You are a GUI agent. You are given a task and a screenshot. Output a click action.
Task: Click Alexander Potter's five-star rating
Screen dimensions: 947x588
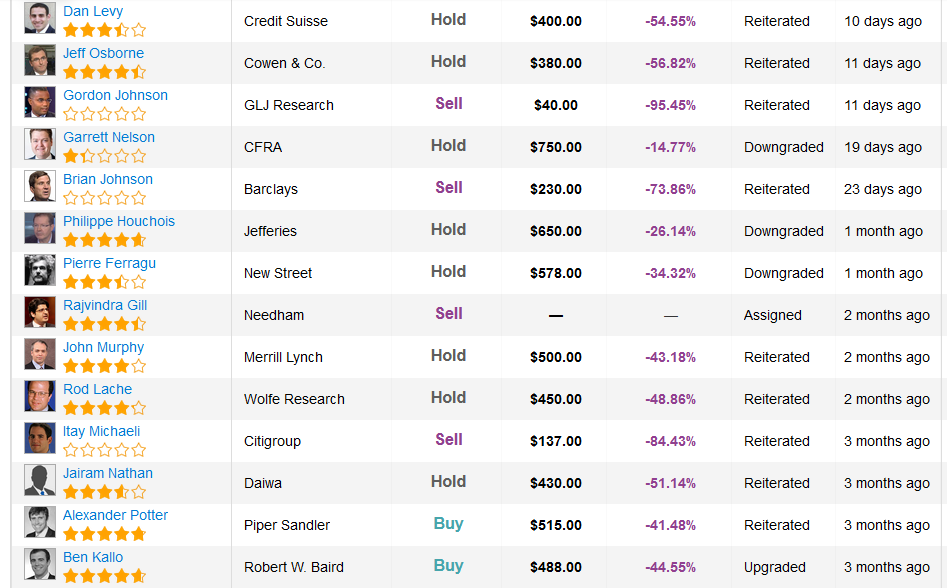(104, 534)
